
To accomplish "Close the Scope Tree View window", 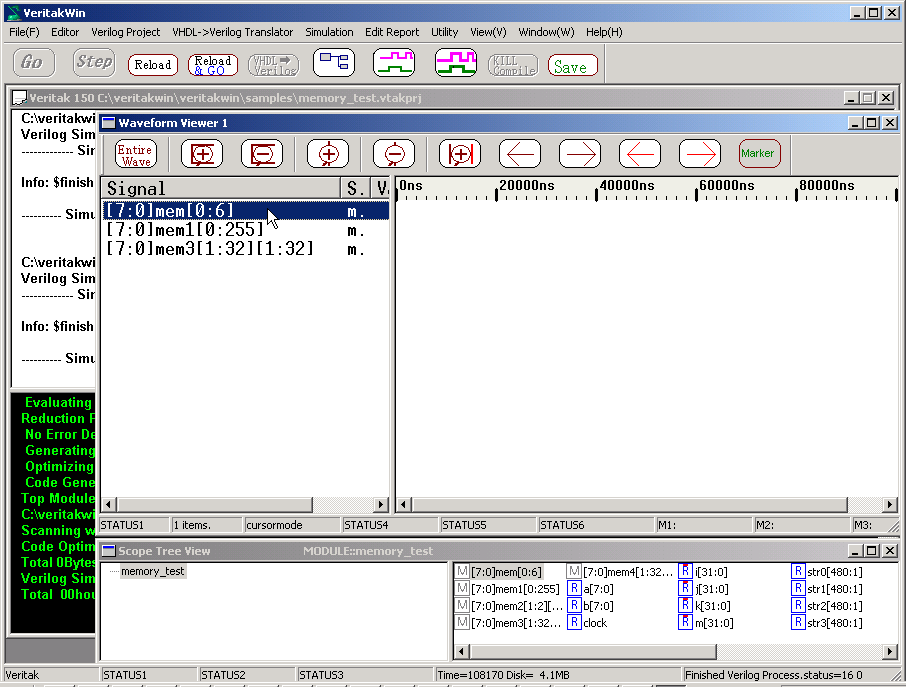I will click(890, 551).
